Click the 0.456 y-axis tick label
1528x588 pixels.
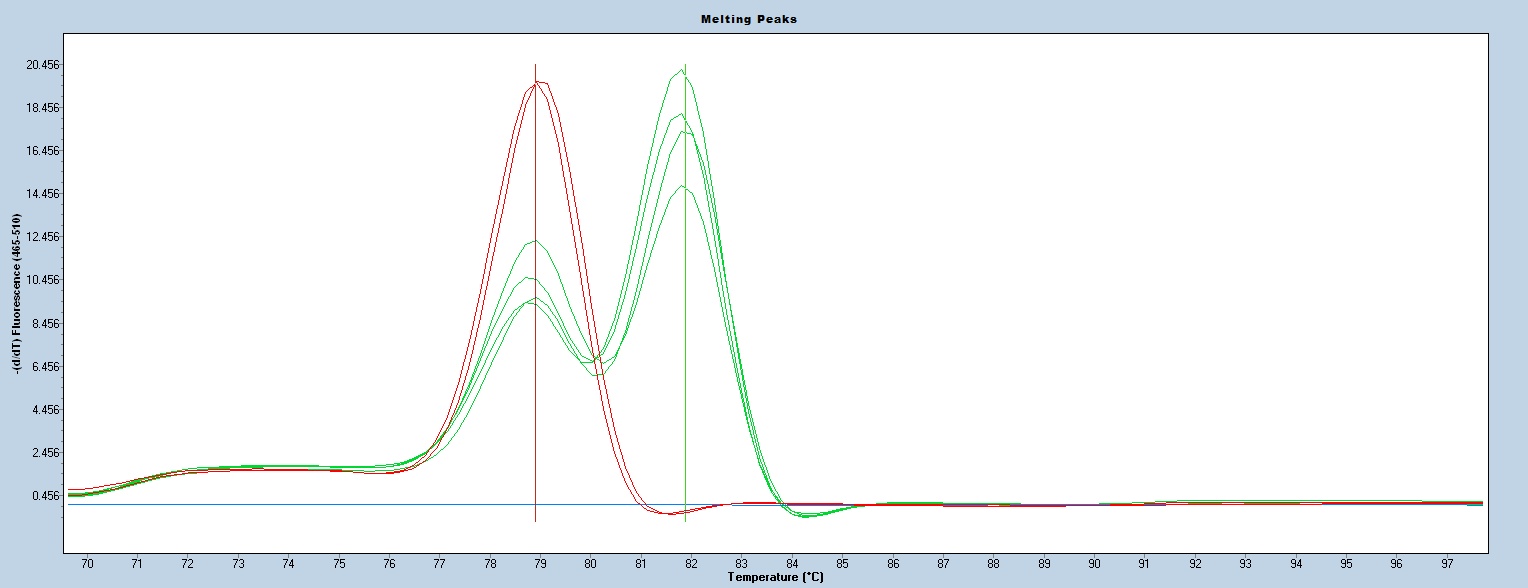[x=46, y=495]
